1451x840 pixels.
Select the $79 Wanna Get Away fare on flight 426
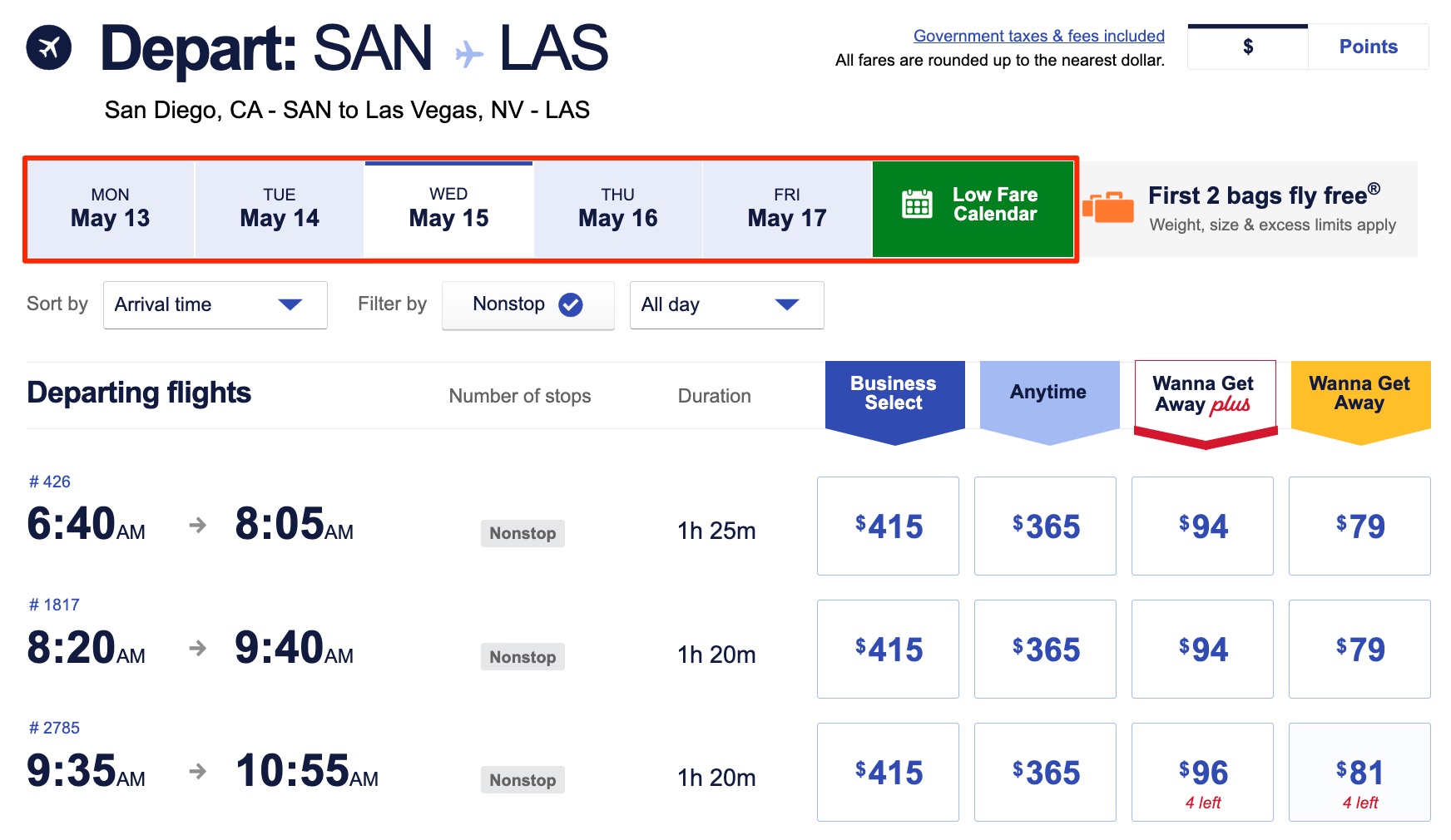click(1359, 526)
